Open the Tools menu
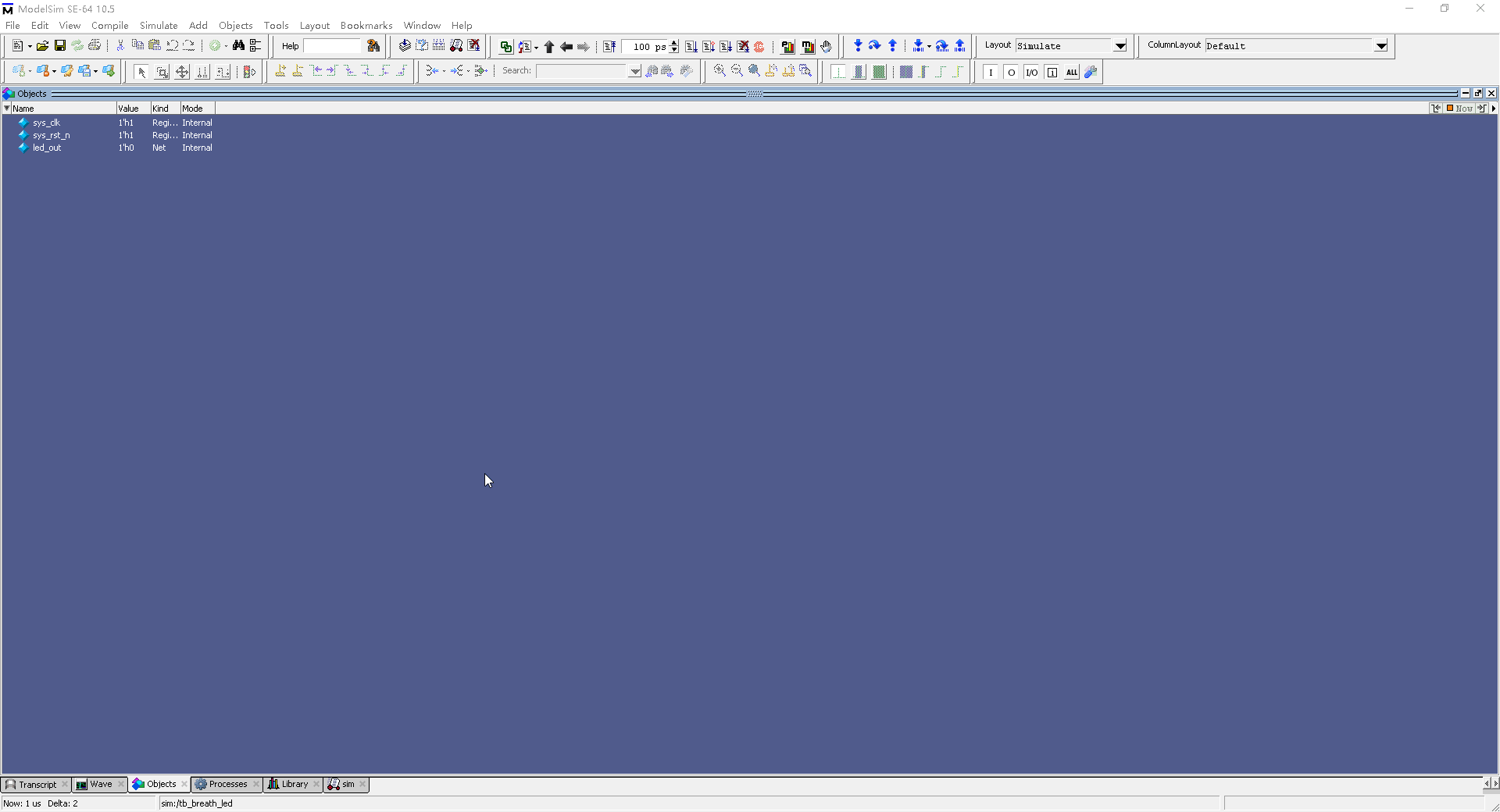The image size is (1500, 812). (276, 25)
